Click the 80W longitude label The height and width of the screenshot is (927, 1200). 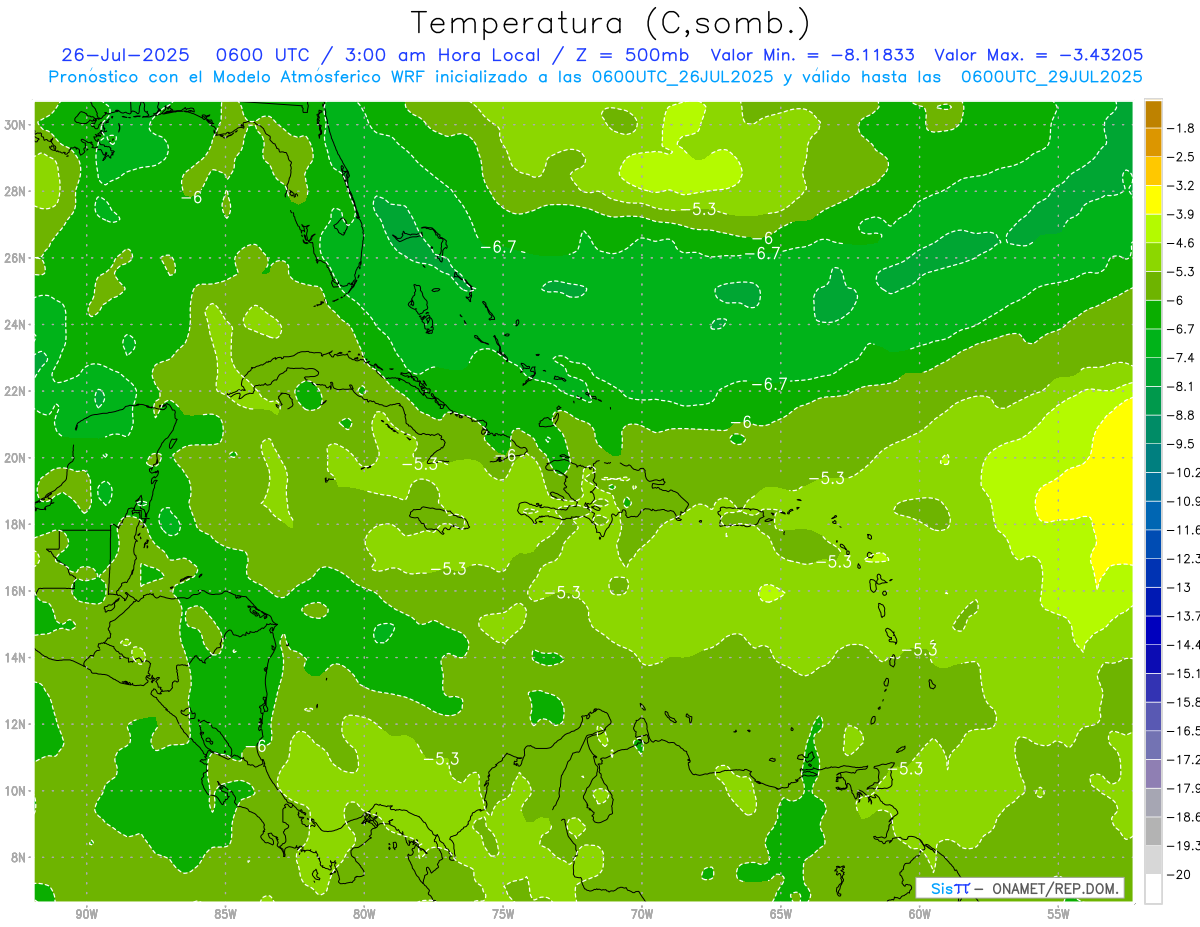pos(364,914)
